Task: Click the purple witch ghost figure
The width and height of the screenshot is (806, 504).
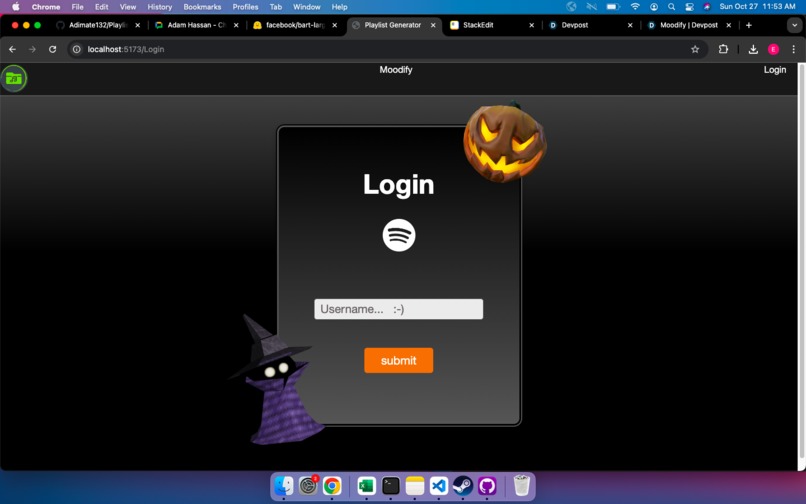Action: (x=278, y=380)
